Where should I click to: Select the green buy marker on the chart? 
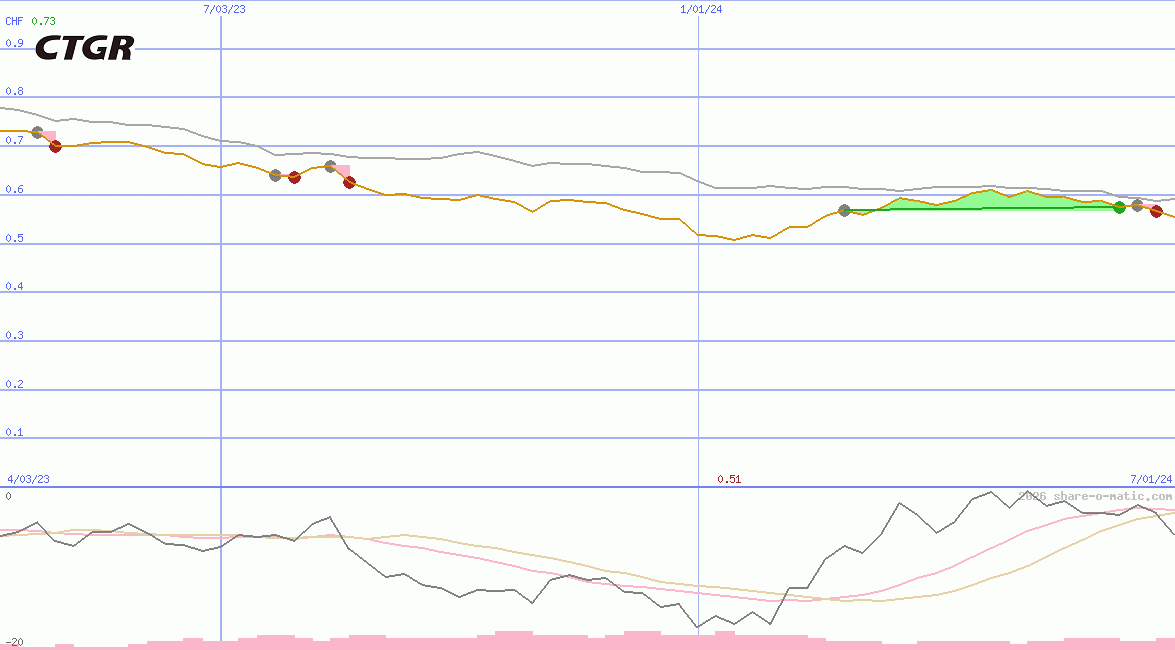pos(1118,208)
